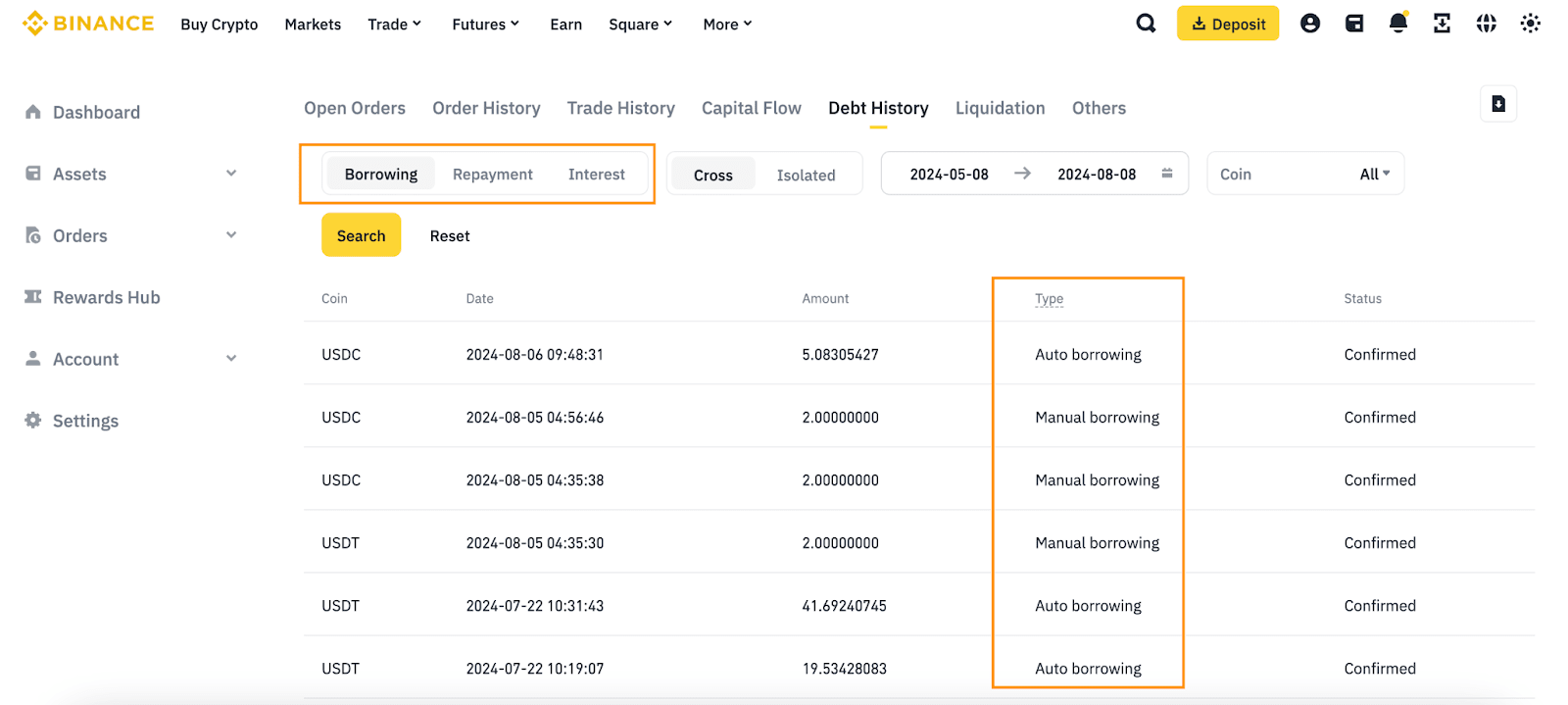Expand the Account sidebar section

[231, 359]
